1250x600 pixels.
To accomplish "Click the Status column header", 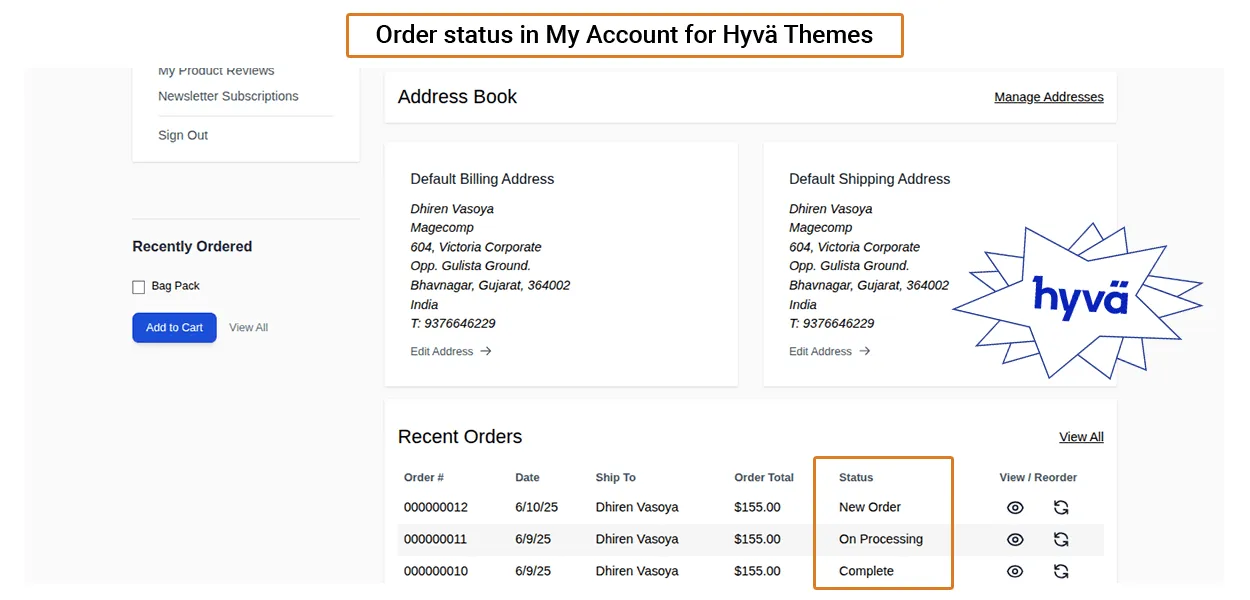I will click(x=856, y=478).
